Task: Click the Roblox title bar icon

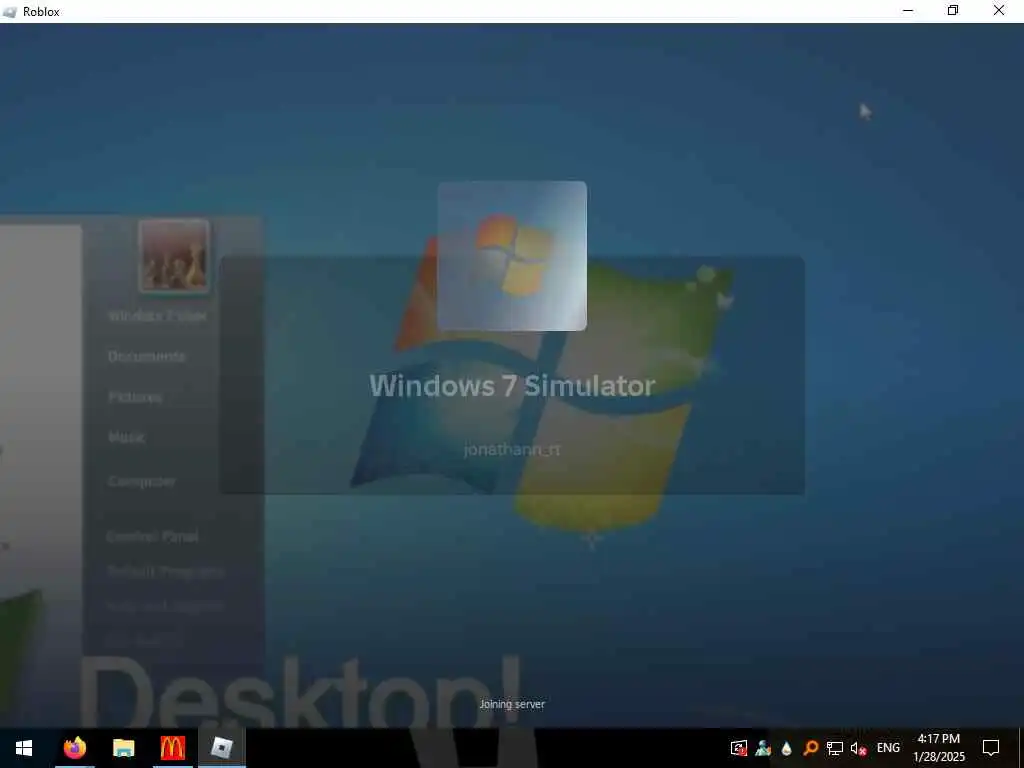Action: 10,12
